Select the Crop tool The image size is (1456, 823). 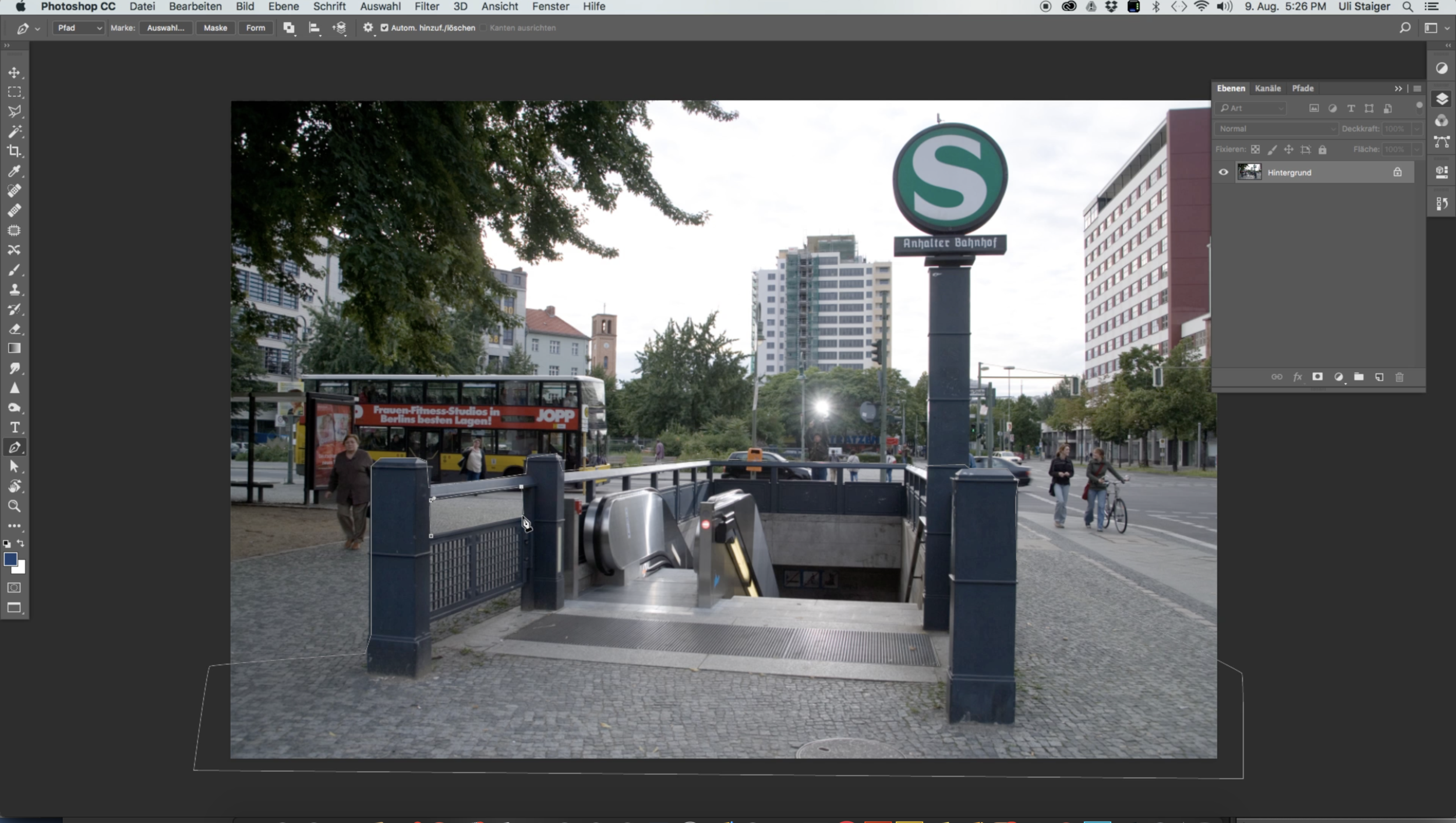point(15,151)
